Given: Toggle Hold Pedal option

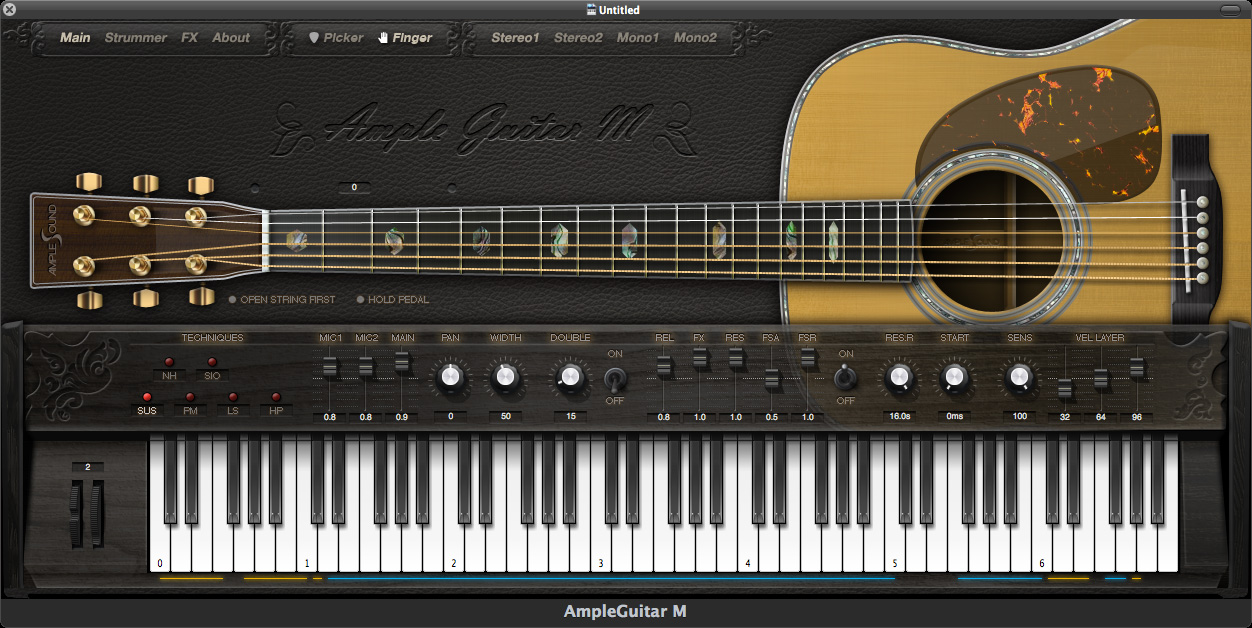Looking at the screenshot, I should (x=394, y=299).
